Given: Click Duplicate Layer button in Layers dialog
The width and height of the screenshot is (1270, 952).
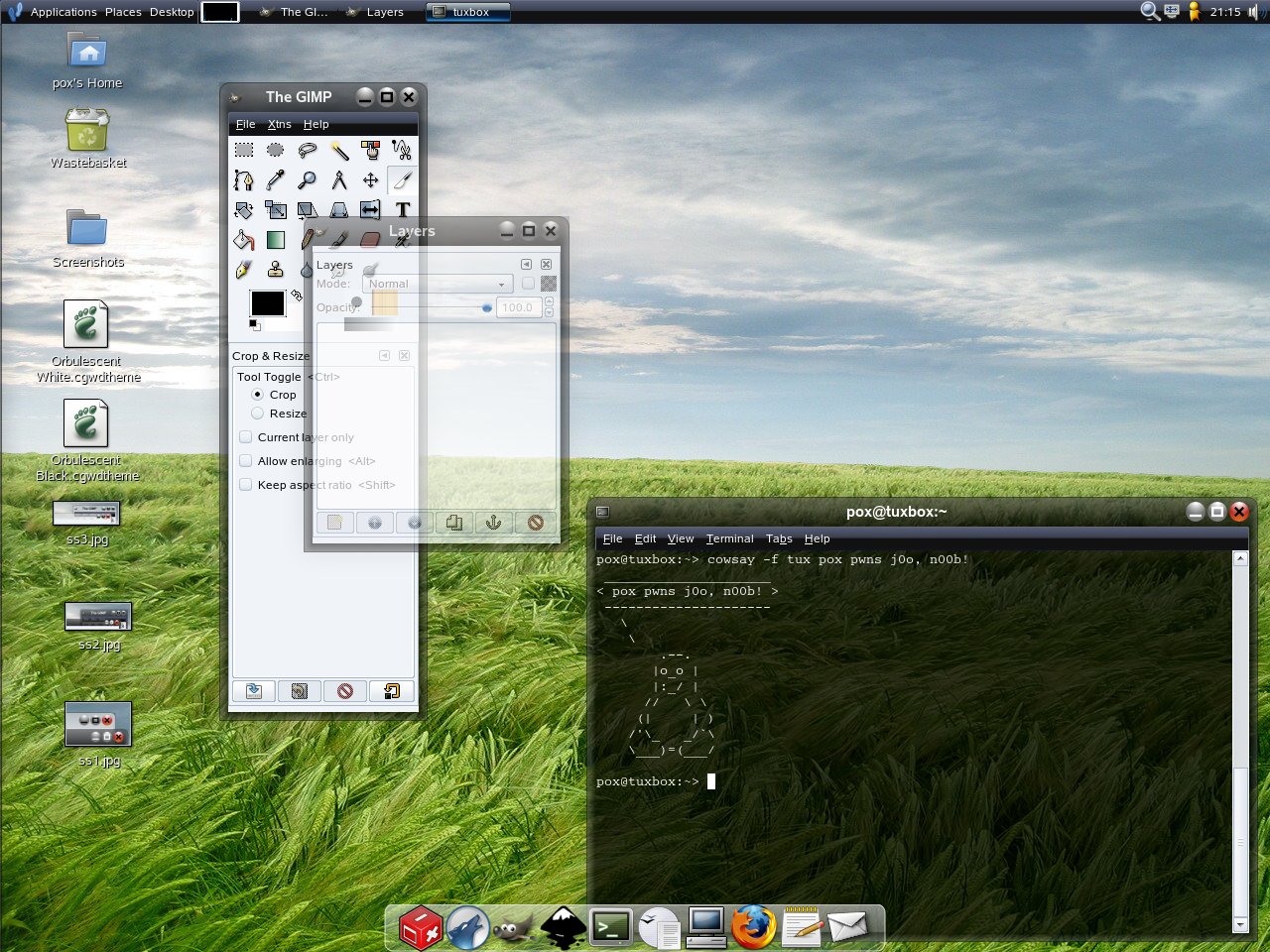Looking at the screenshot, I should (x=454, y=523).
